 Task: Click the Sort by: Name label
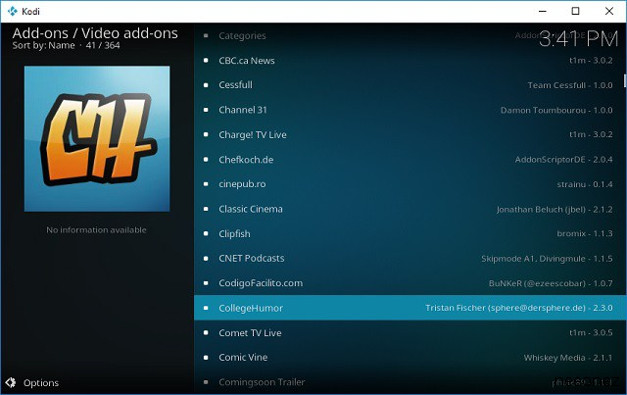click(44, 45)
